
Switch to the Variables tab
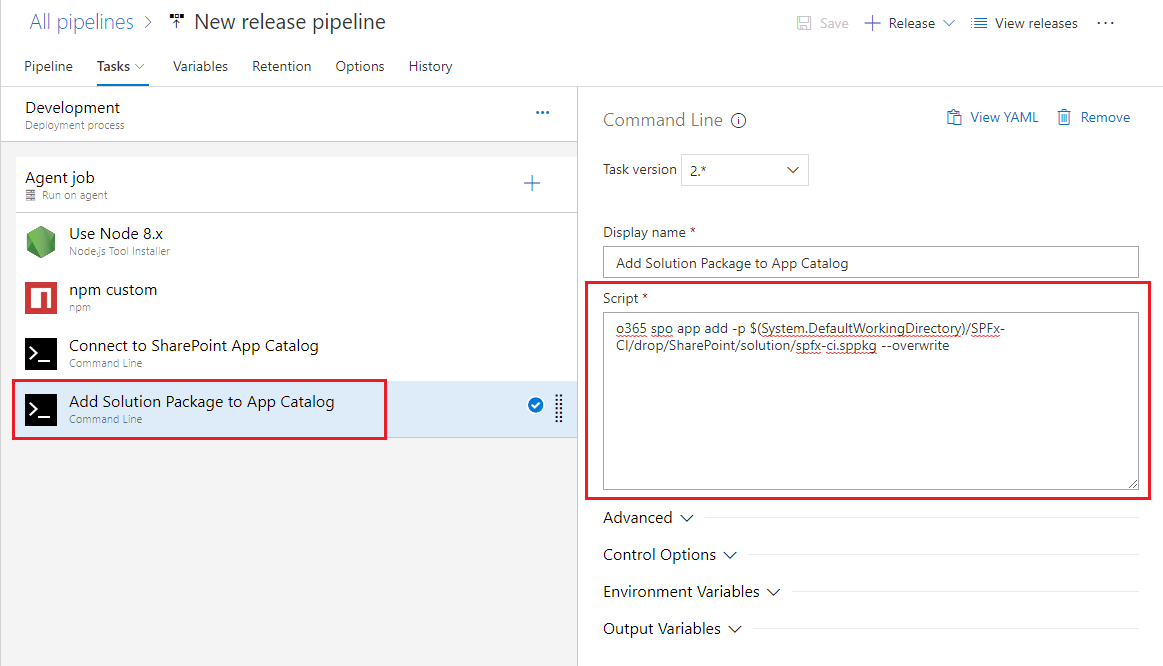coord(200,66)
